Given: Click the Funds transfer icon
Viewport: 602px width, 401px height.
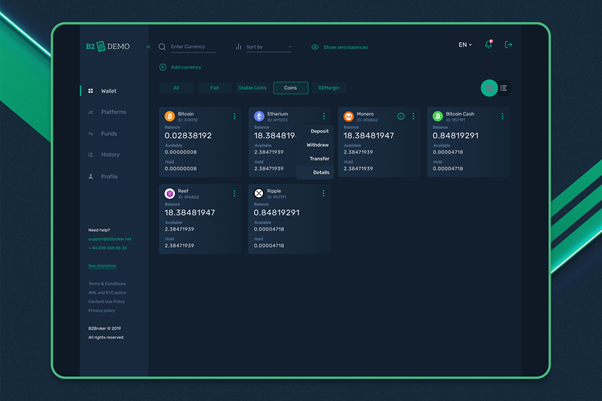Looking at the screenshot, I should 91,134.
